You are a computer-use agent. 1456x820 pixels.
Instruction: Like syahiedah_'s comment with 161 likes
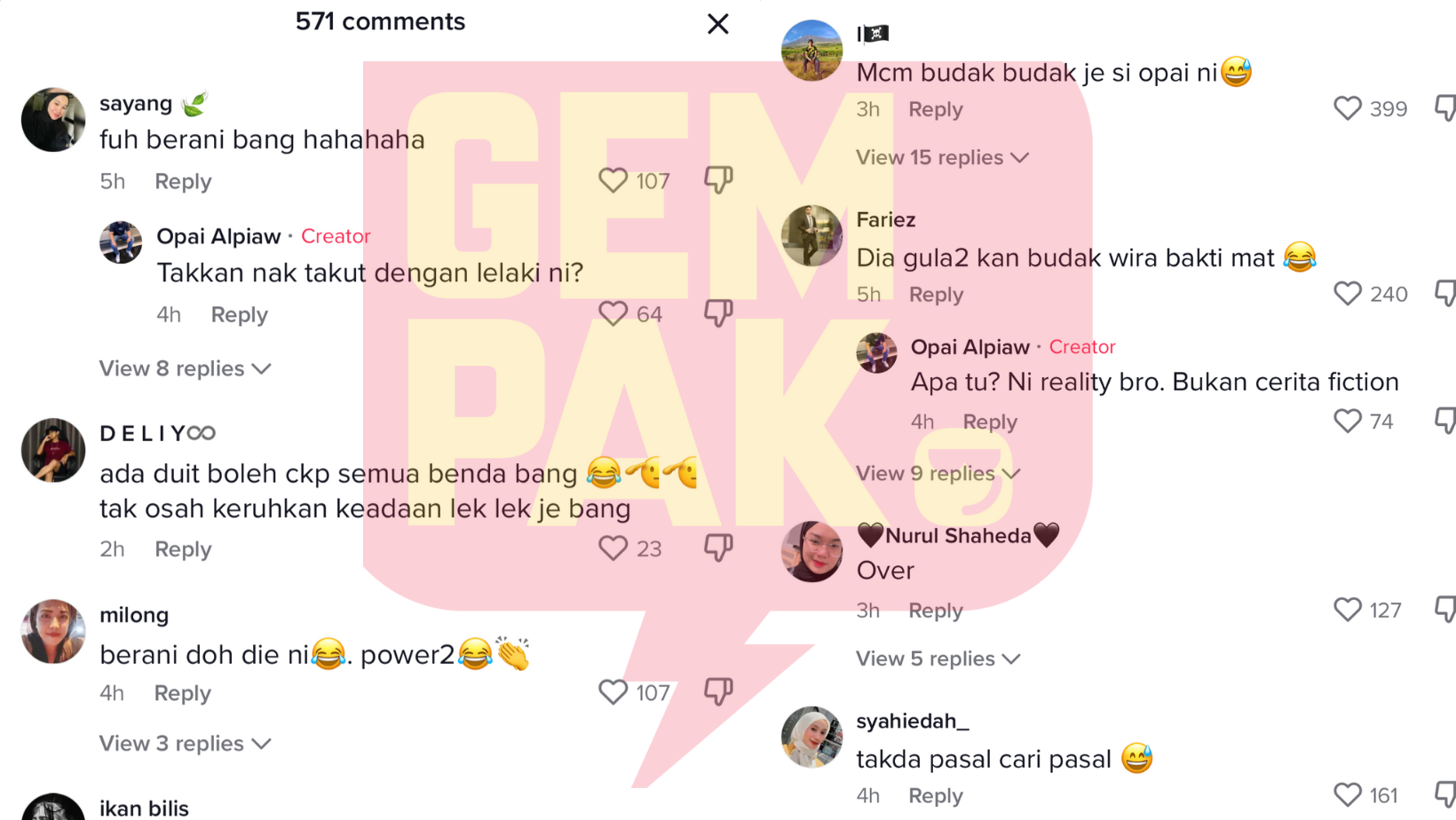[x=1348, y=795]
